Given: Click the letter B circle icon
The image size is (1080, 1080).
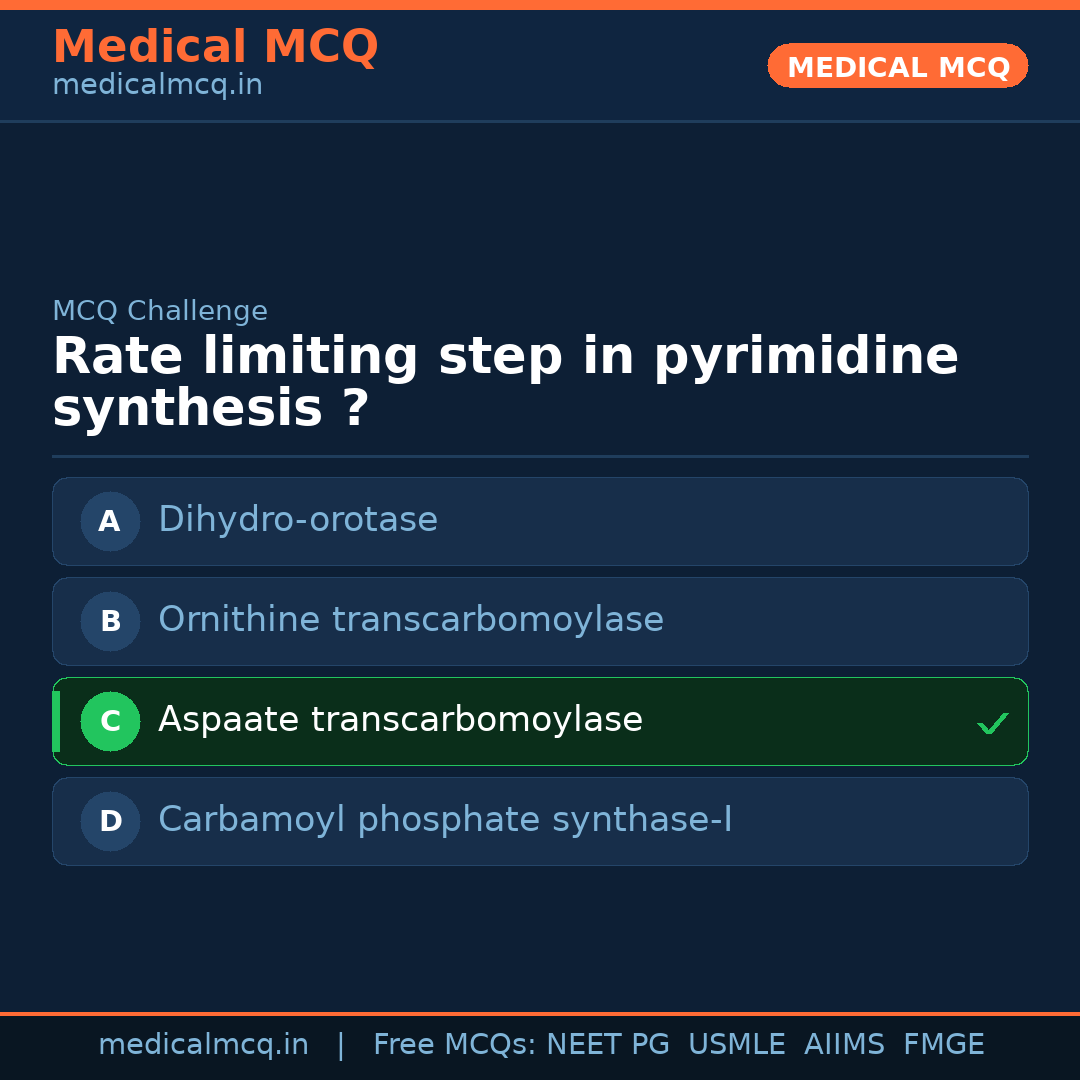Looking at the screenshot, I should point(110,621).
